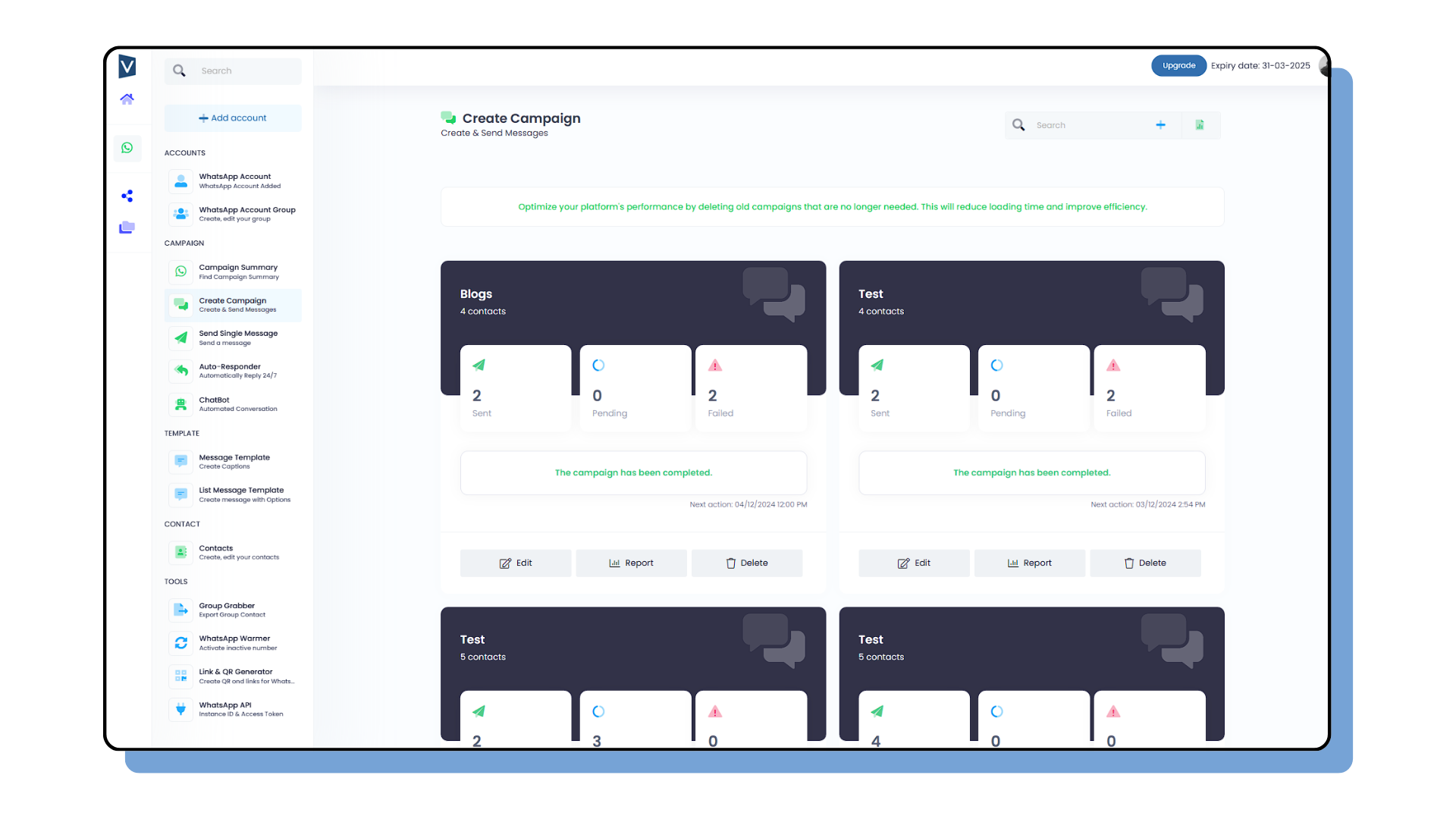Viewport: 1456px width, 819px height.
Task: Click the Campaign Summary sidebar icon
Action: coord(181,270)
